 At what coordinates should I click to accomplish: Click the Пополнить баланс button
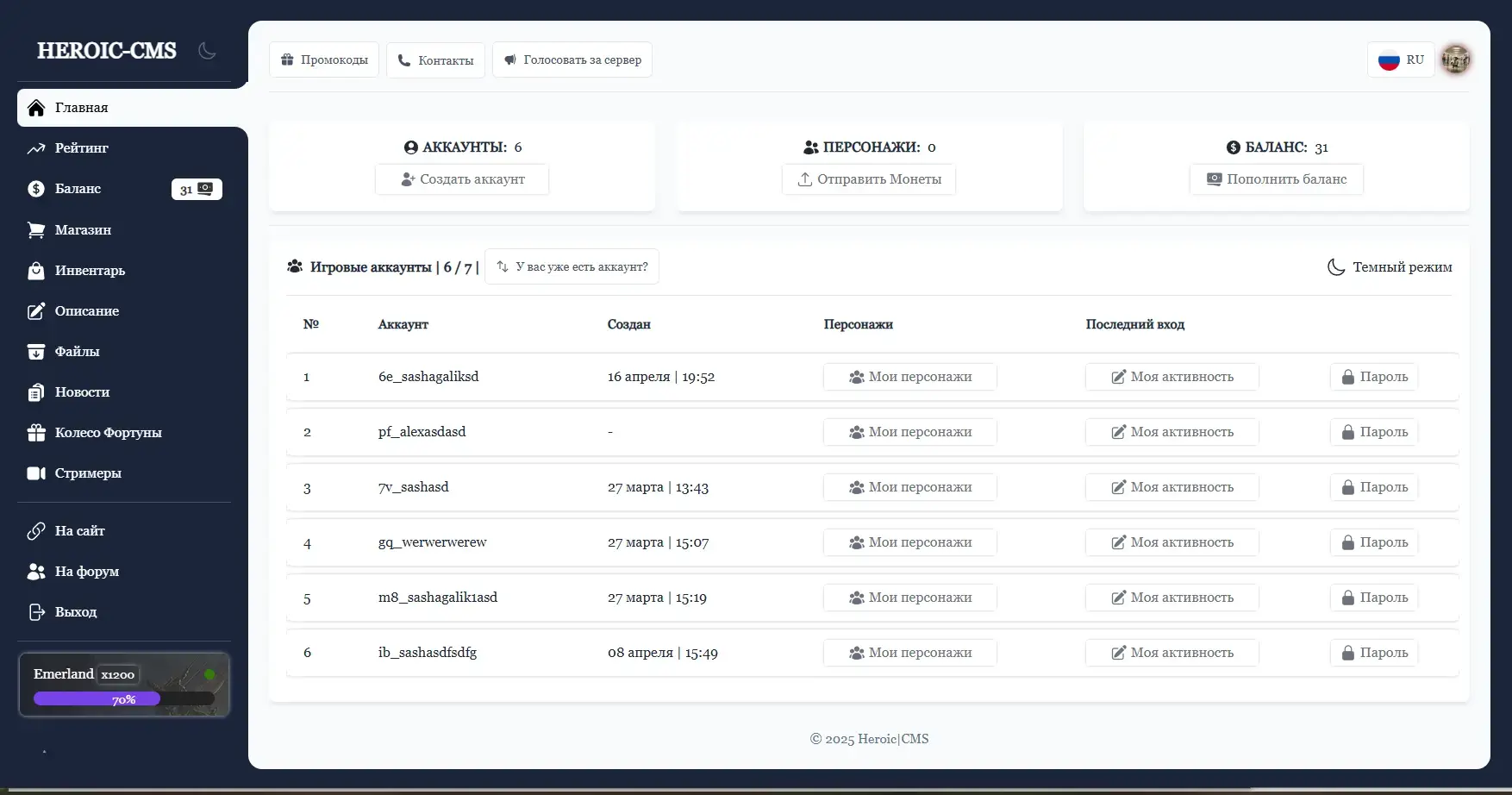tap(1277, 179)
